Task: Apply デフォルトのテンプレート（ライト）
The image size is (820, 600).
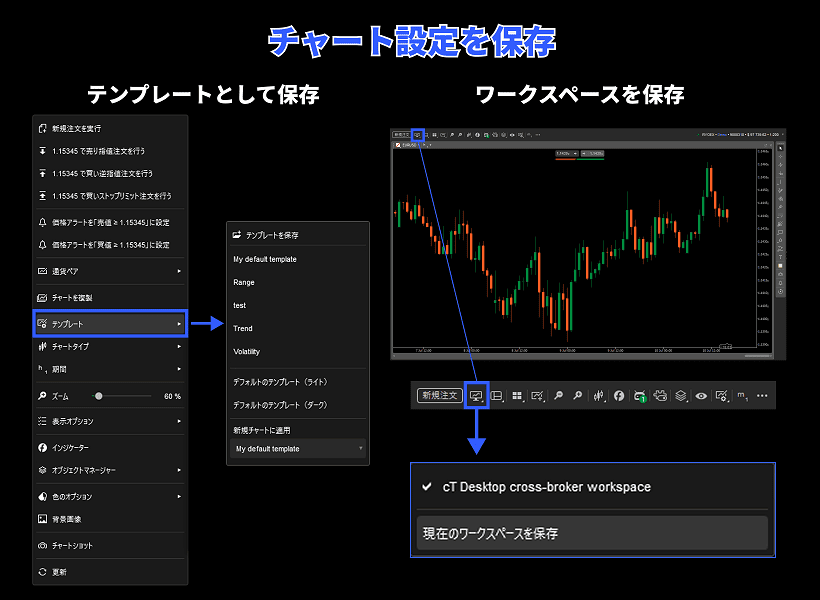Action: (298, 382)
